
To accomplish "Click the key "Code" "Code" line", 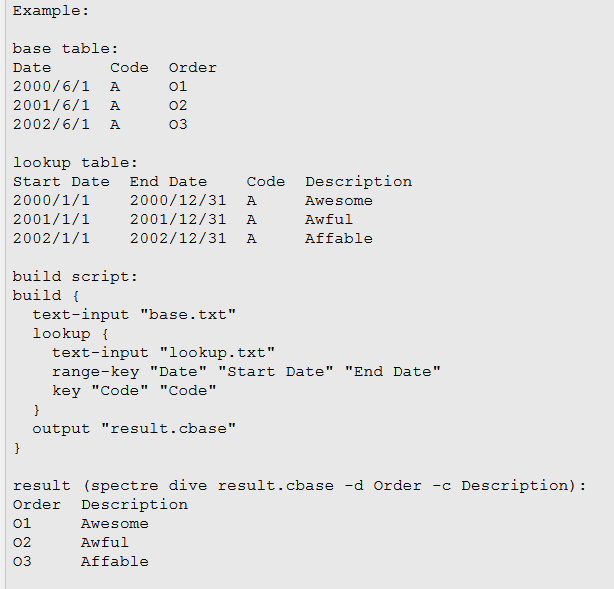I will click(134, 390).
